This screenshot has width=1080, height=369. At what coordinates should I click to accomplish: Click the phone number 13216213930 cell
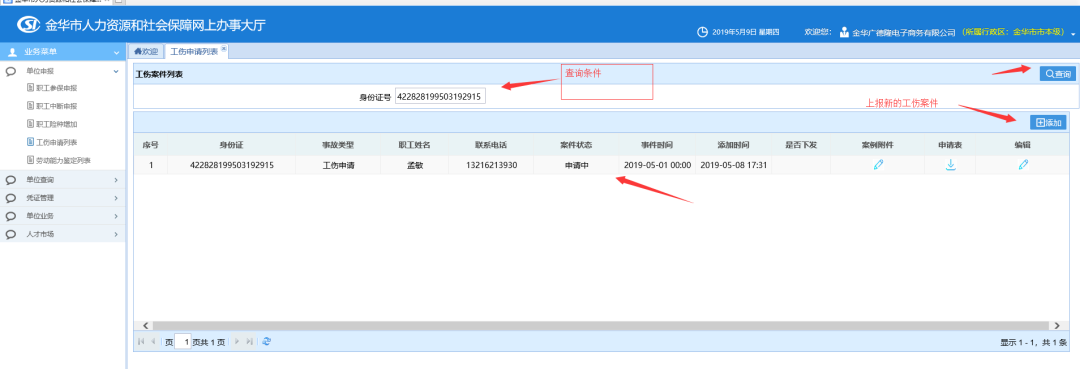pyautogui.click(x=491, y=165)
